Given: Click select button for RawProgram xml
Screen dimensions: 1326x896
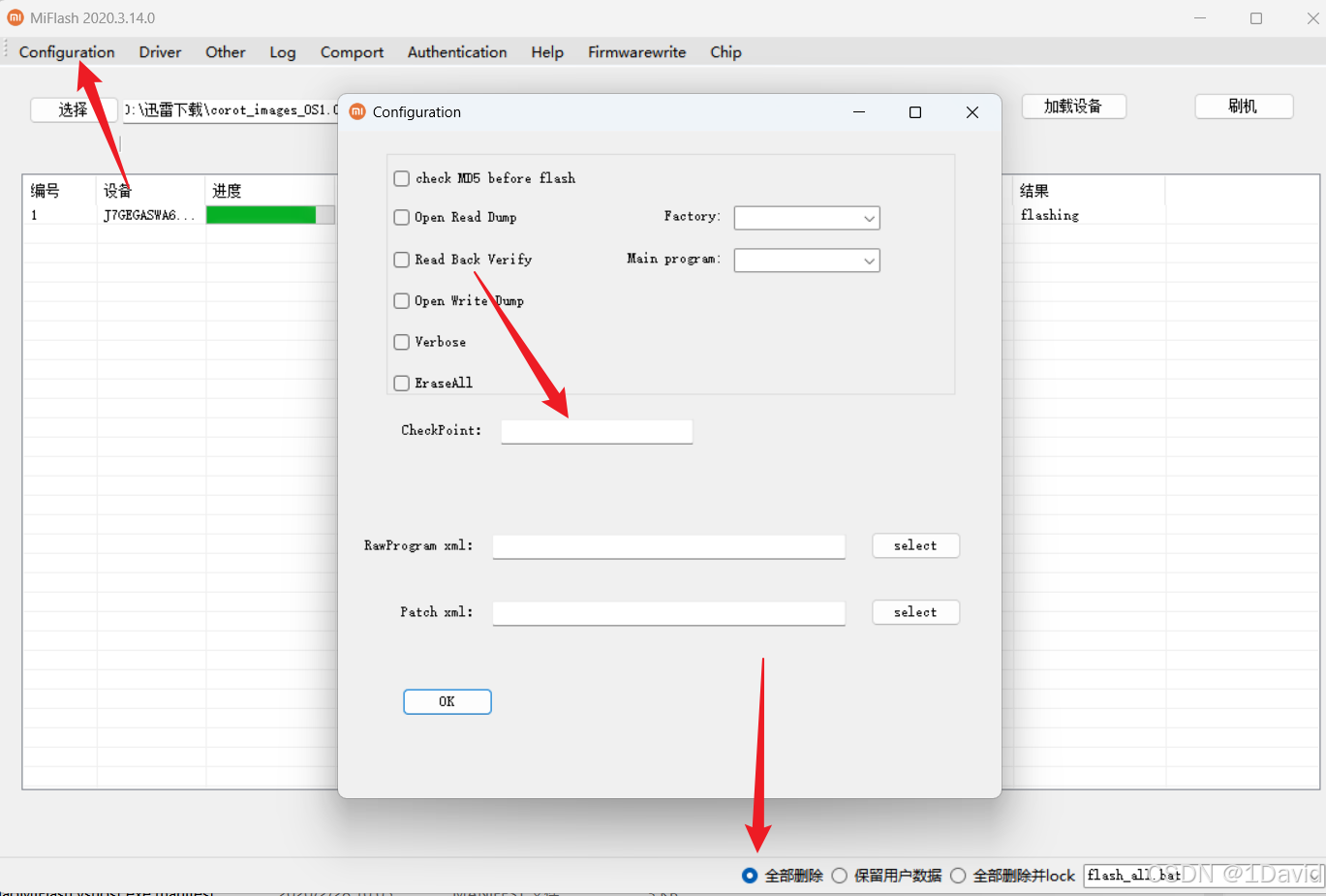Looking at the screenshot, I should (x=915, y=545).
